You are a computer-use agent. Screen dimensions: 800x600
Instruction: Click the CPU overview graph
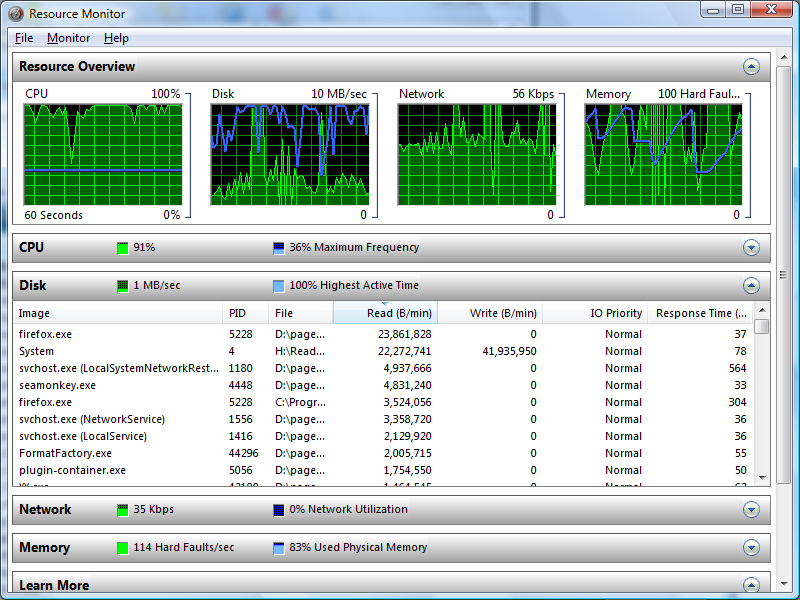point(103,155)
